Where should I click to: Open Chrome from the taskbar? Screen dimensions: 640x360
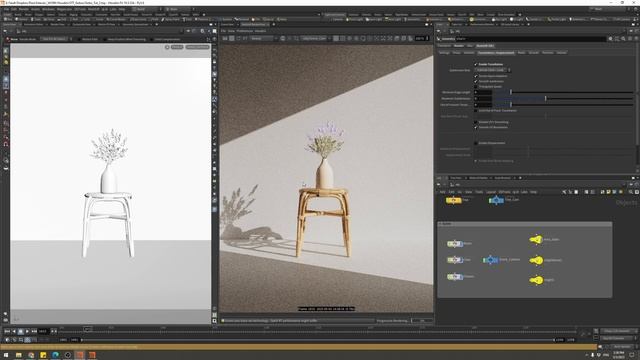coord(31,355)
